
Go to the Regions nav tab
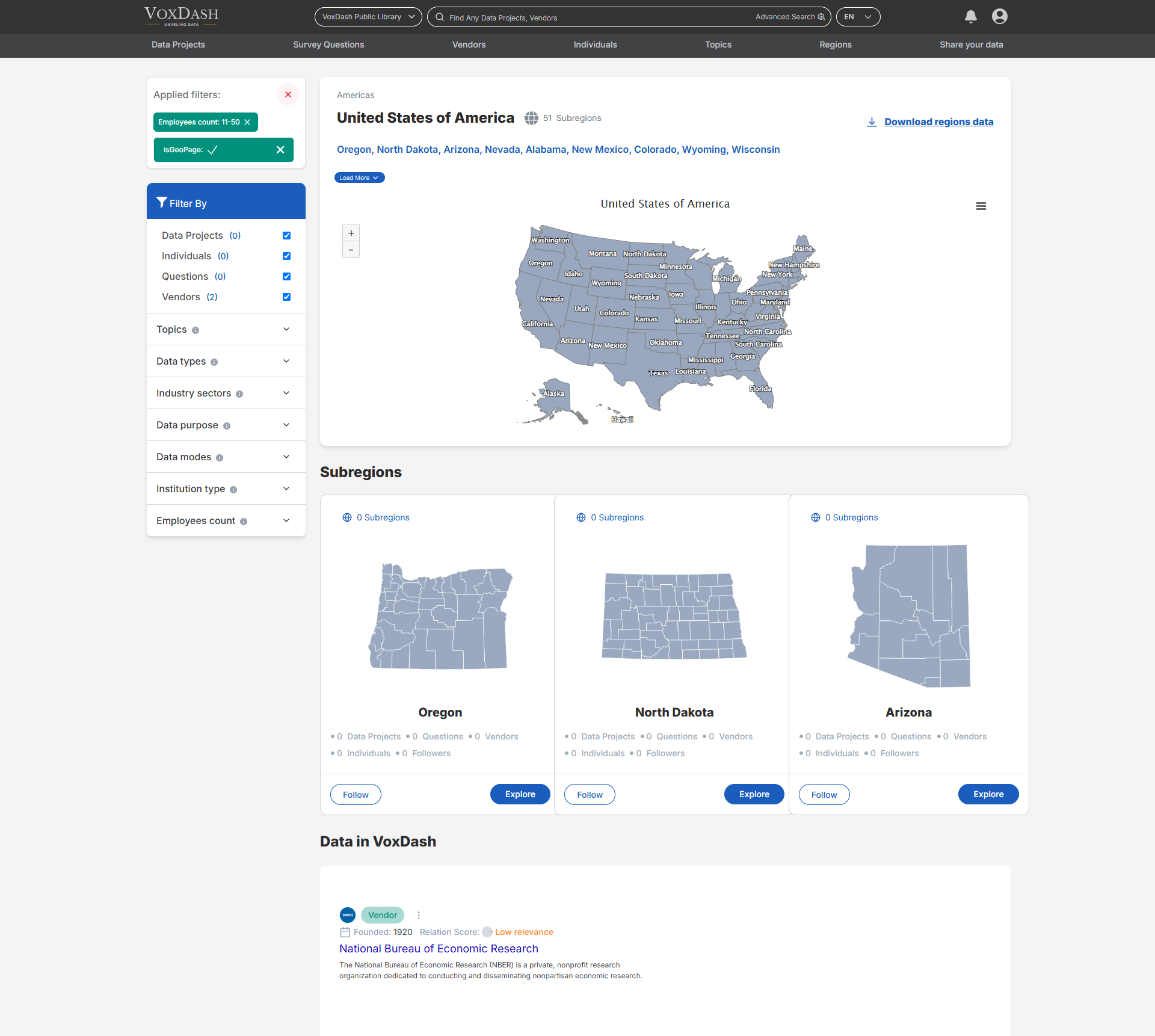pyautogui.click(x=835, y=45)
